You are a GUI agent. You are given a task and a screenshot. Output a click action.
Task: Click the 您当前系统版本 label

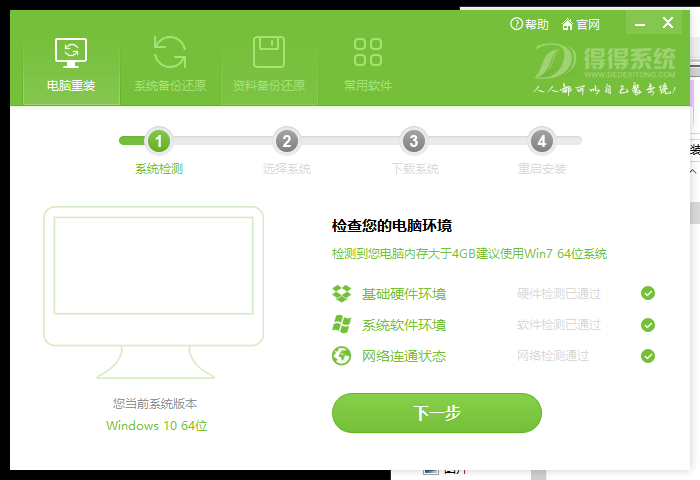[x=155, y=404]
